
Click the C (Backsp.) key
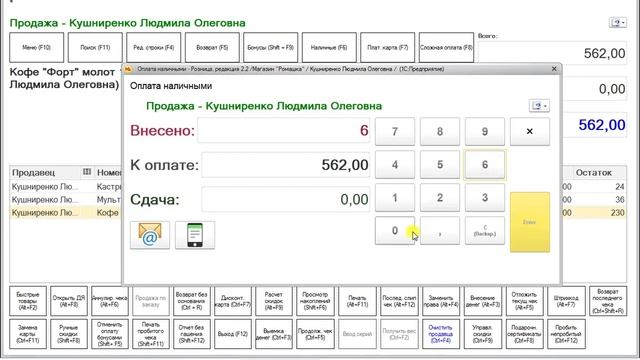click(x=484, y=231)
